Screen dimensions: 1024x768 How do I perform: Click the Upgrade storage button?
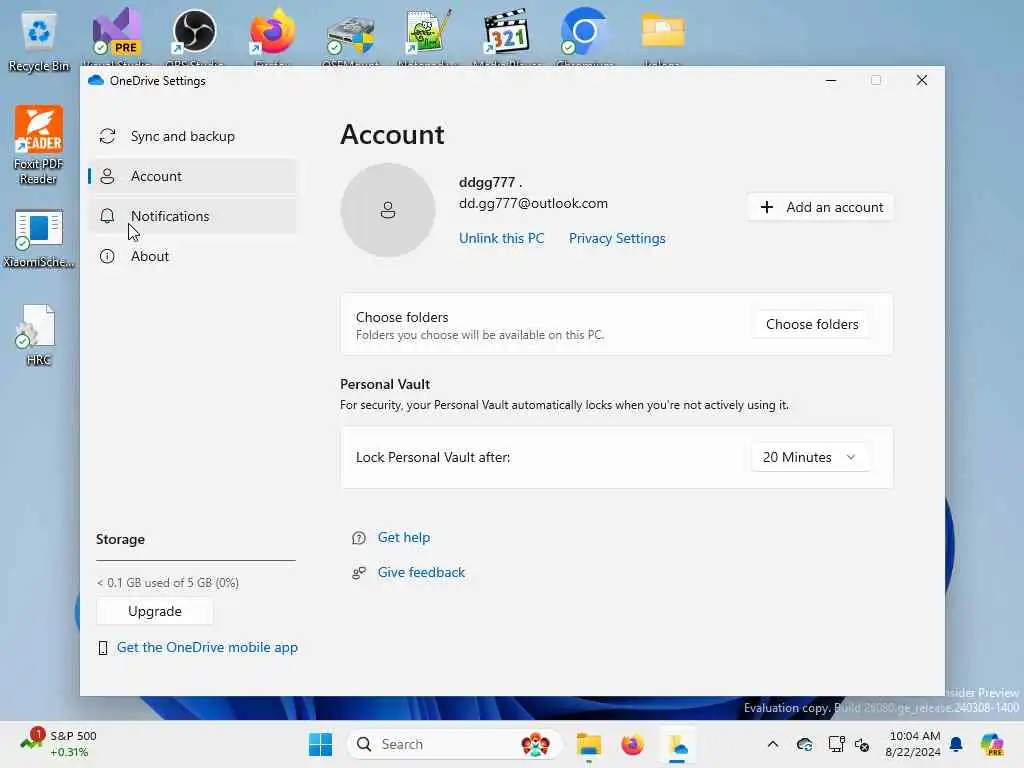155,611
